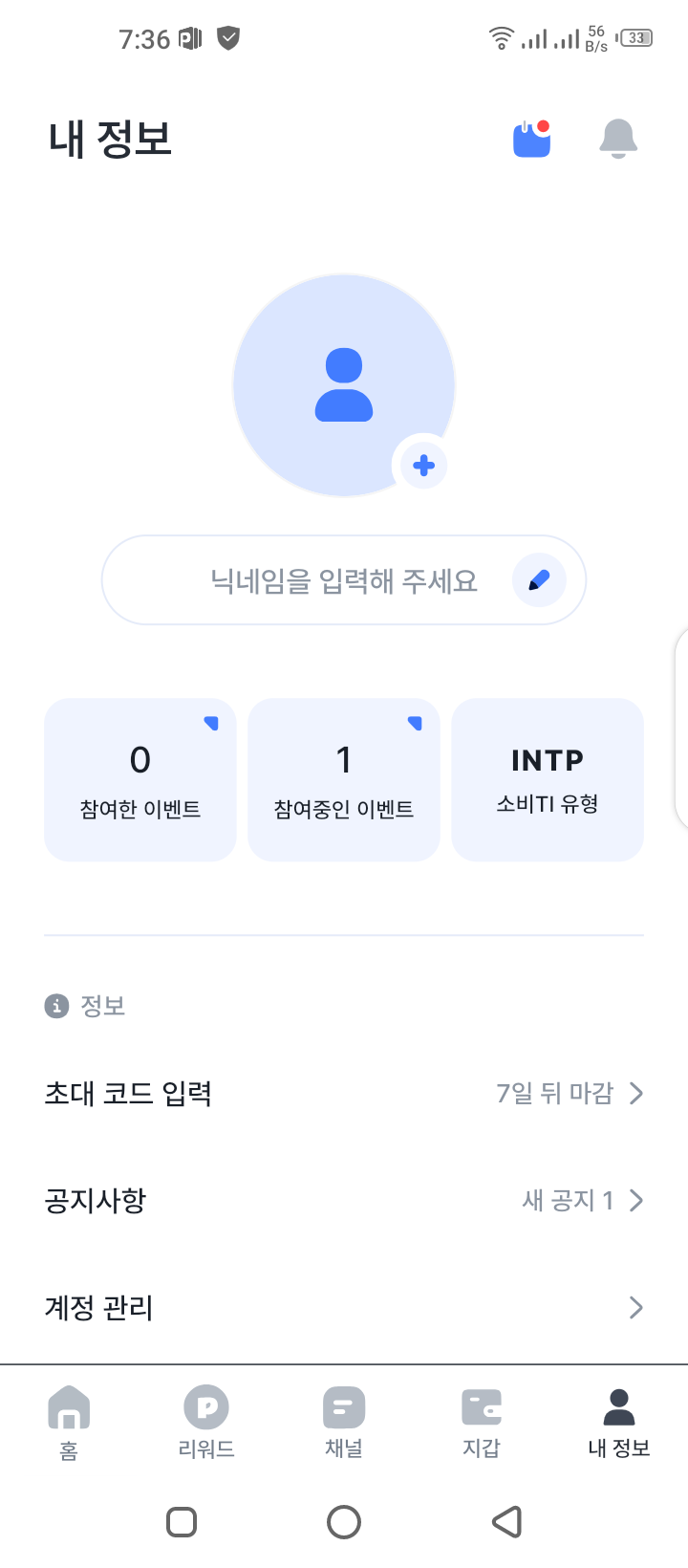Image resolution: width=688 pixels, height=1568 pixels.
Task: Click the pencil edit nickname icon
Action: 539,580
